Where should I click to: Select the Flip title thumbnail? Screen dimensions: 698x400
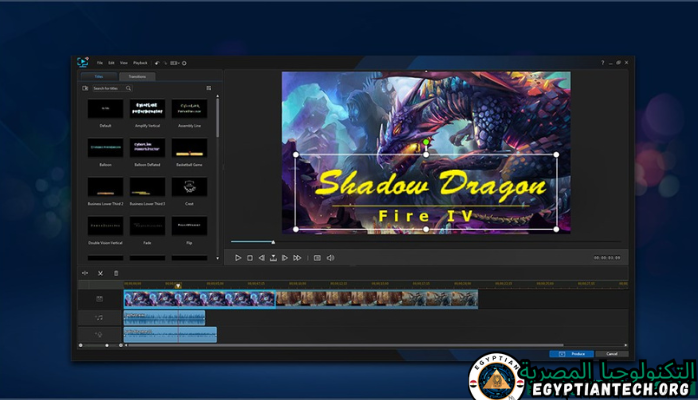(x=189, y=226)
